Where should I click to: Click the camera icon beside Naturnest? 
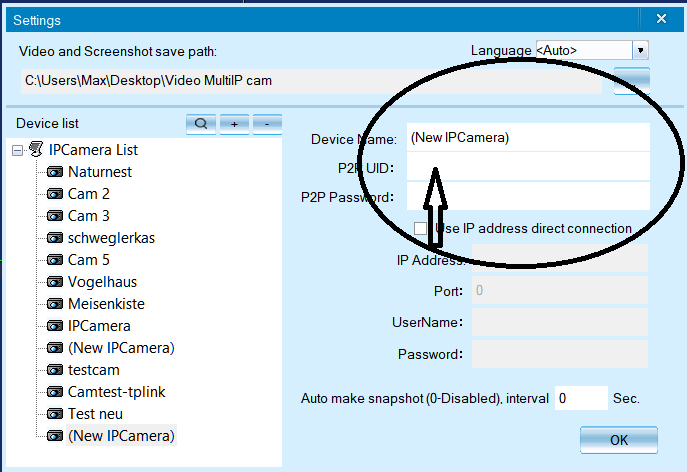55,172
